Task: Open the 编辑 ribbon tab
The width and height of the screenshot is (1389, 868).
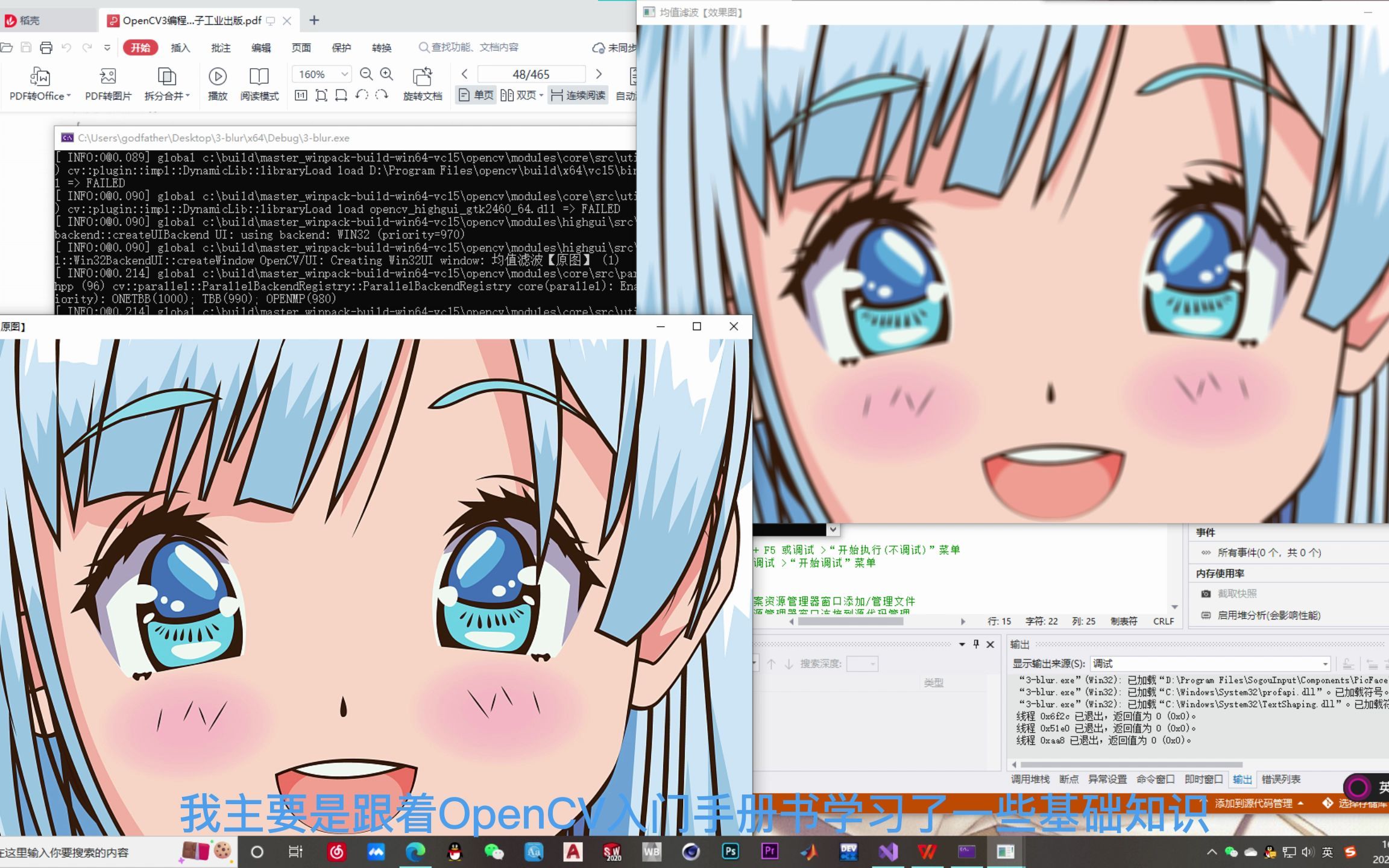Action: (x=261, y=48)
